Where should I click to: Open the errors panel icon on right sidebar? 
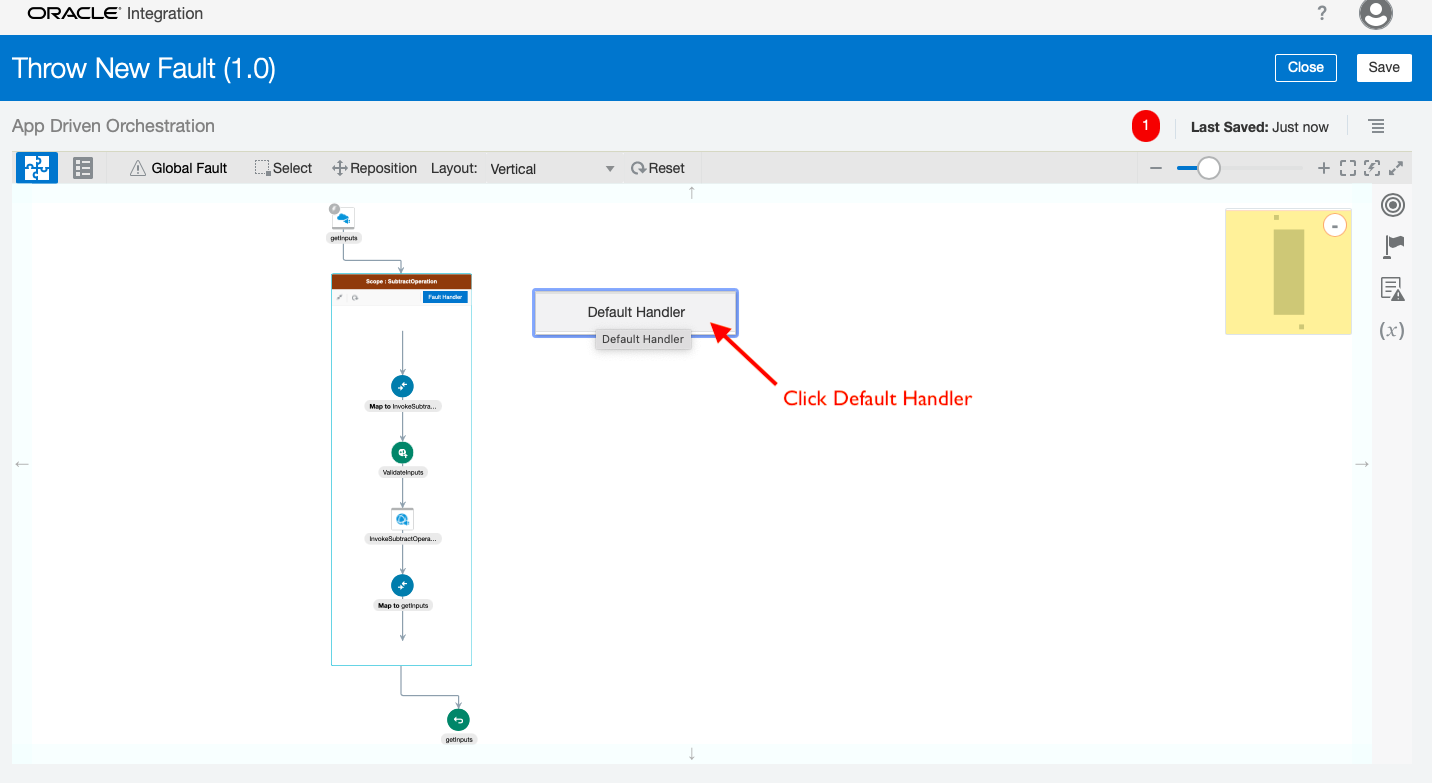coord(1393,288)
